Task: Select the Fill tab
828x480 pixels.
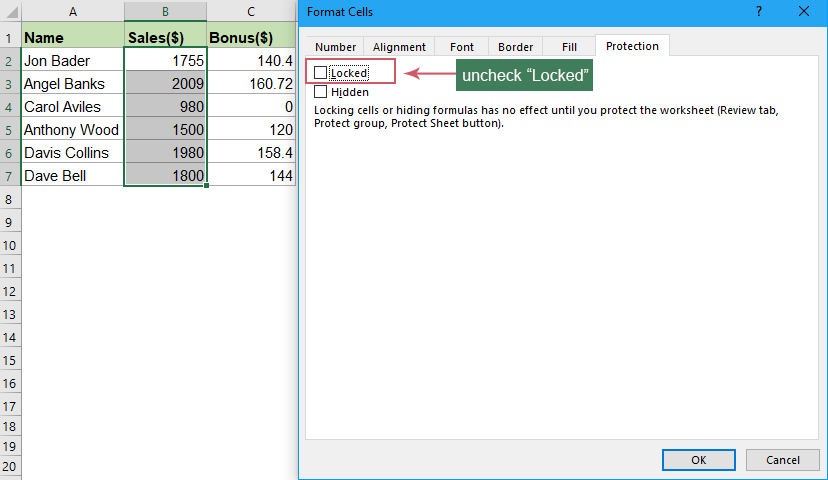Action: pyautogui.click(x=569, y=47)
